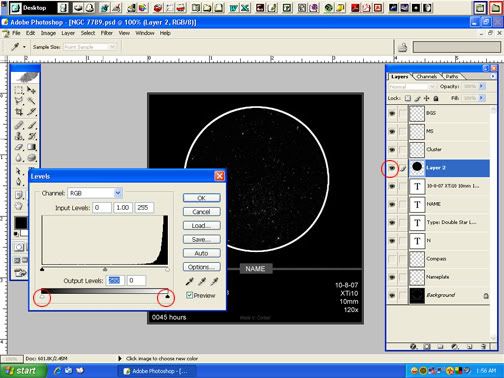Hide the Nameplate layer
The width and height of the screenshot is (504, 378).
click(x=392, y=277)
